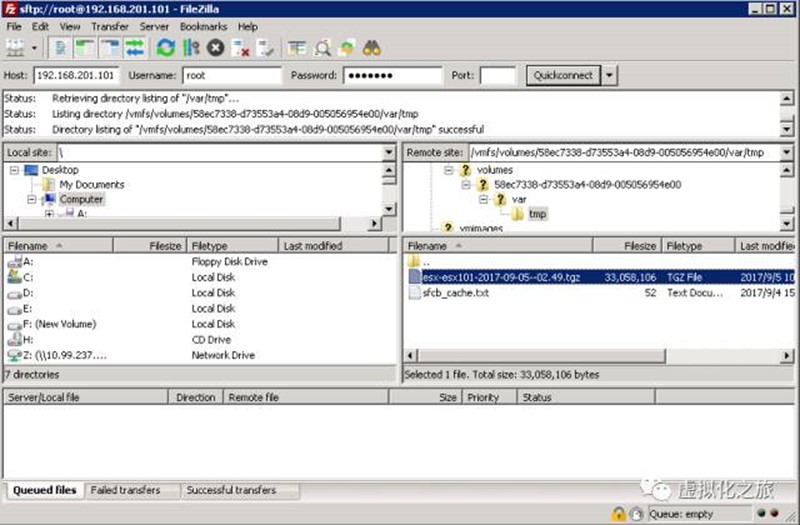Viewport: 800px width, 525px height.
Task: Sort local list by Last modified
Action: 334,246
